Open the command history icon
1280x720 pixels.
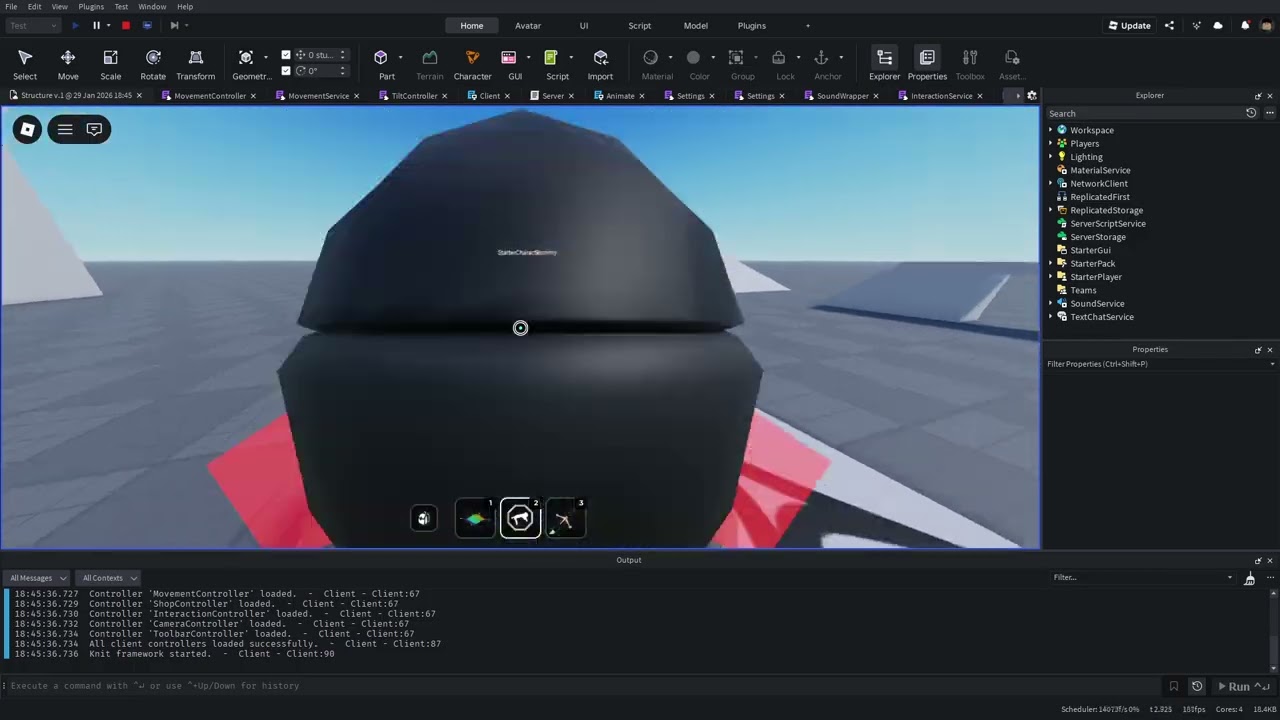1197,686
